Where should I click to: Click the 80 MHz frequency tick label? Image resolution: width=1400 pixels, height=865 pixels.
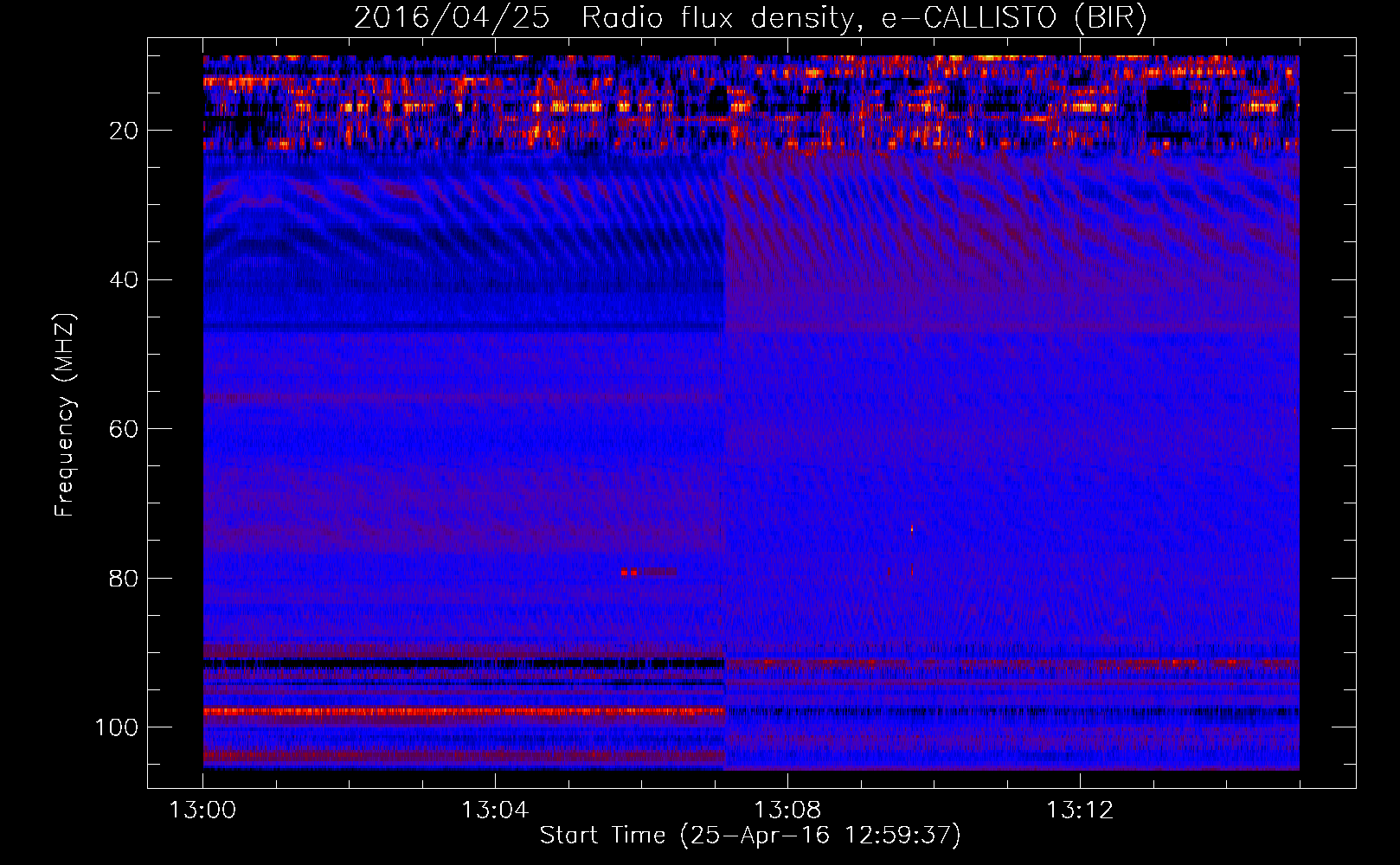125,579
